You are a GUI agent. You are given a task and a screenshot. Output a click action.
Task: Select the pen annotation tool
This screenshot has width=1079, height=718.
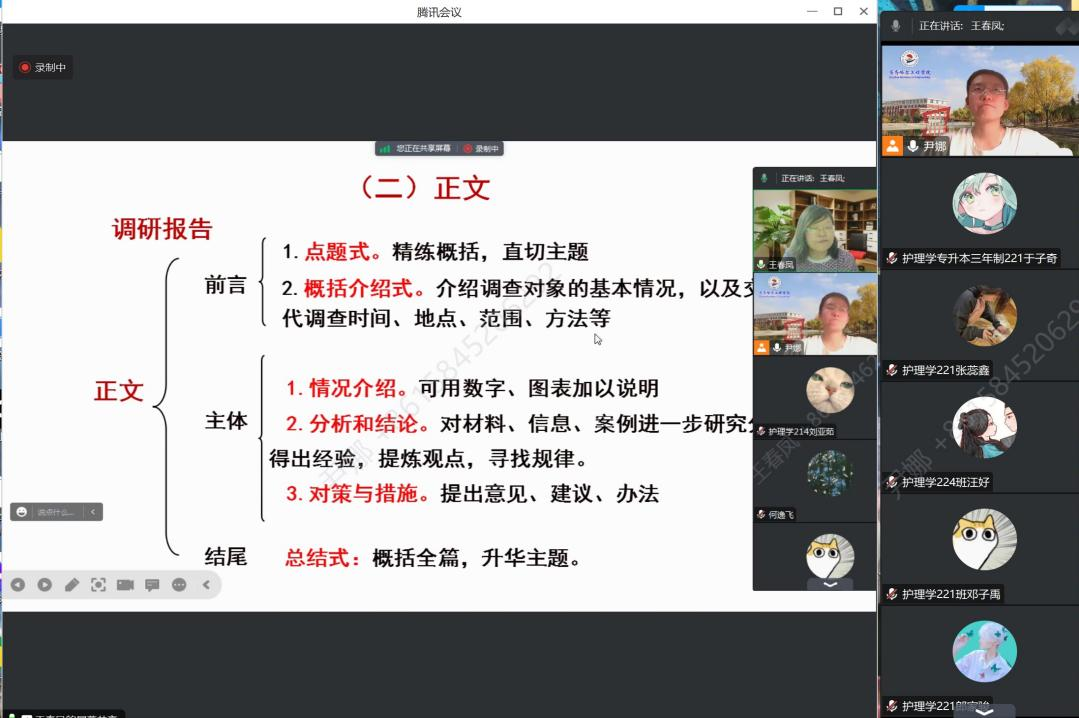click(x=71, y=585)
